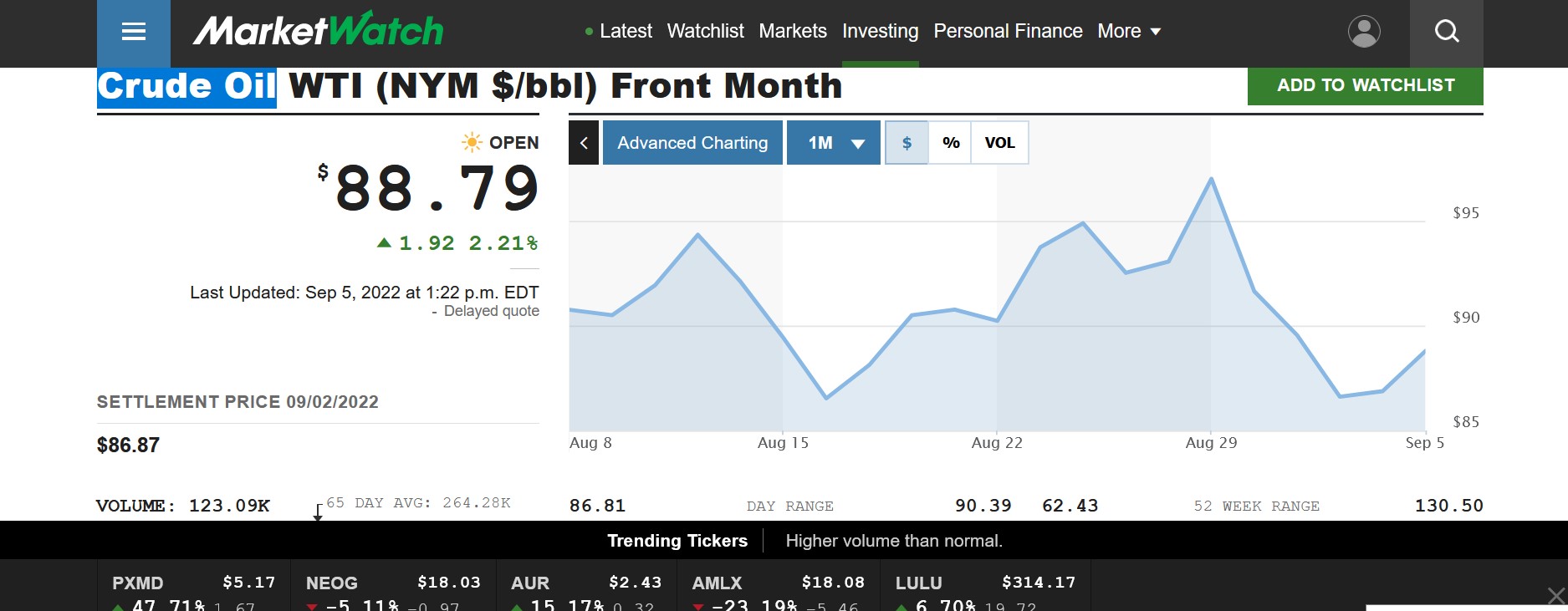Toggle VOL volume display on chart
Screen dimensions: 1568x611
[999, 143]
